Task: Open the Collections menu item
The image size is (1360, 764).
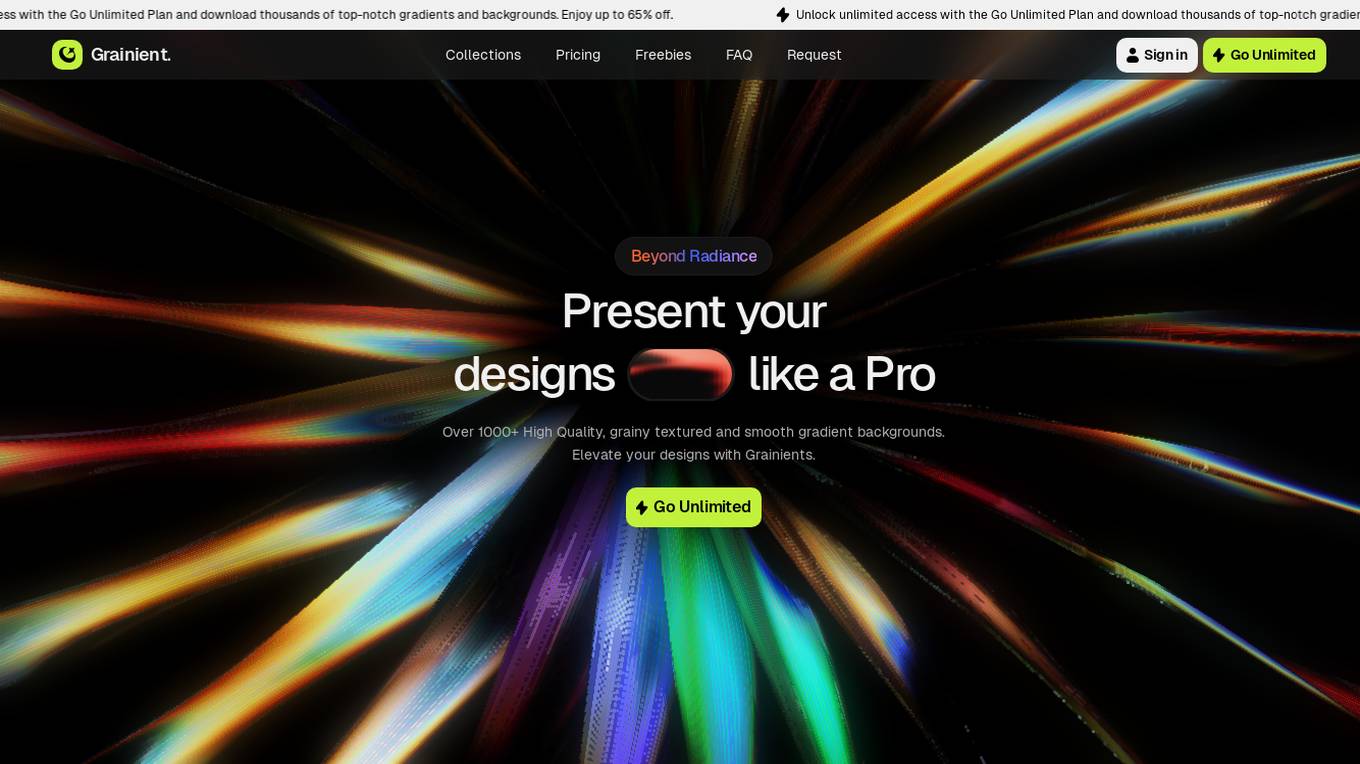Action: pyautogui.click(x=483, y=55)
